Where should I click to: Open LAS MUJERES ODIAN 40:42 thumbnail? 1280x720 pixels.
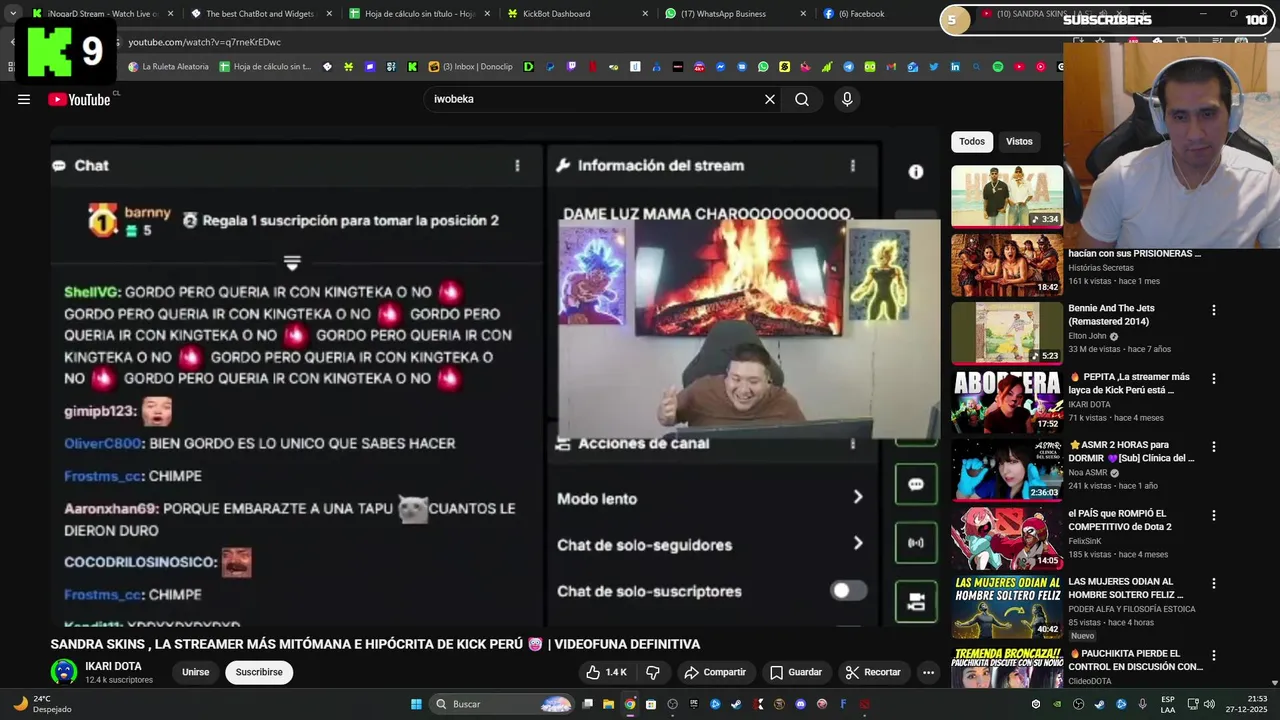point(1007,606)
